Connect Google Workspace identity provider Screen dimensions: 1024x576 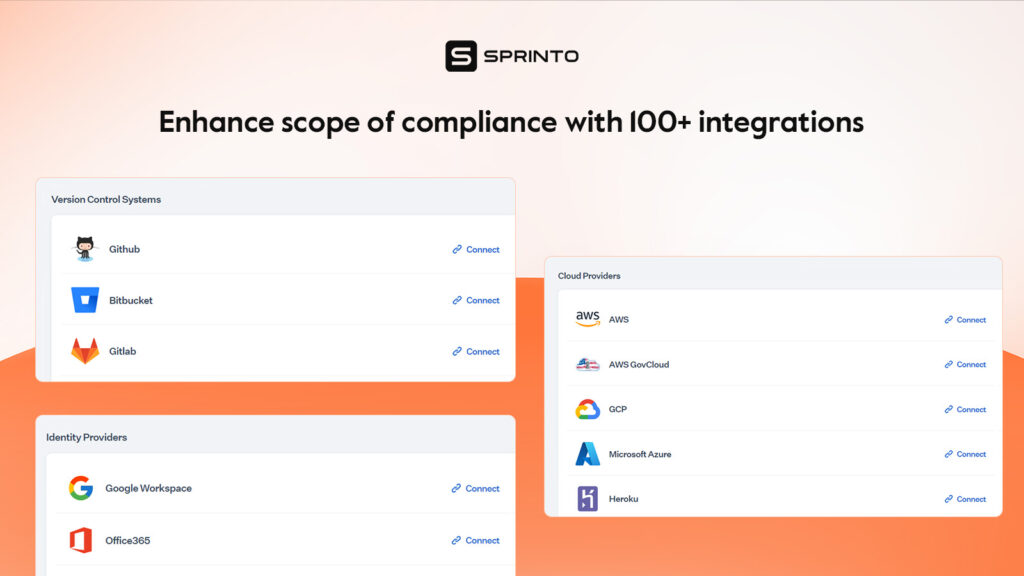click(475, 488)
